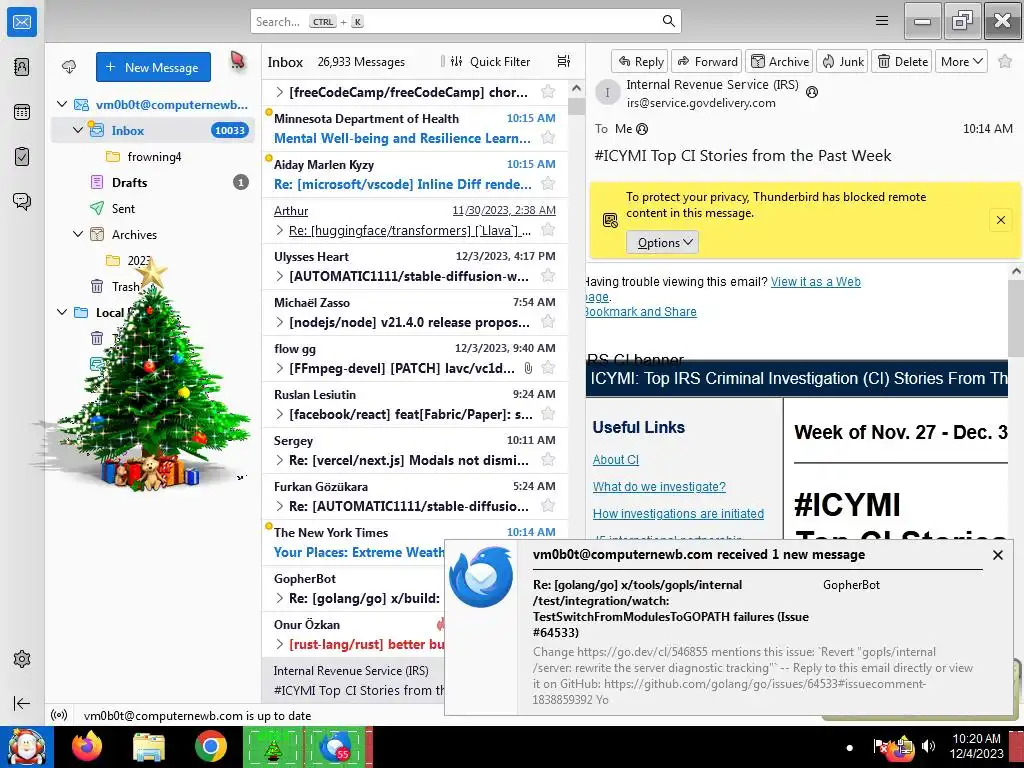
Task: Open the Calendar space
Action: [22, 112]
